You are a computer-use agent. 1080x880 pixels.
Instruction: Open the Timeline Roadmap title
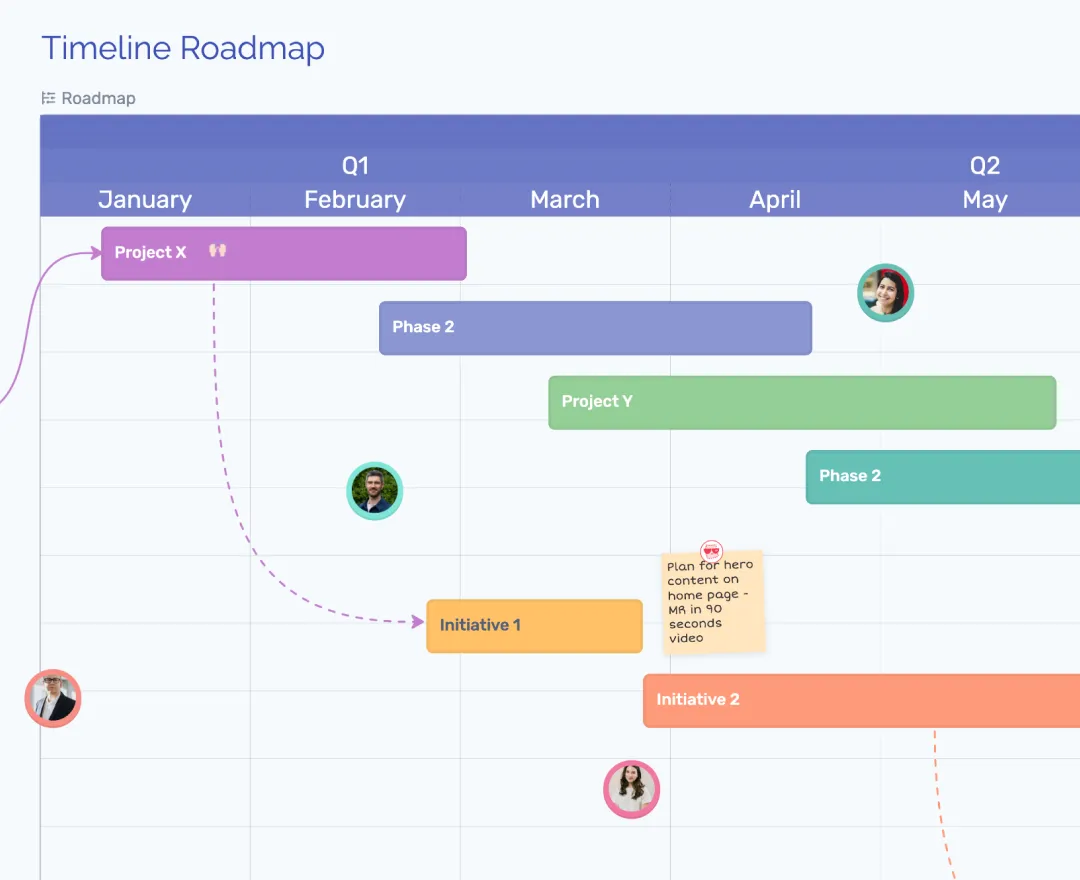click(x=182, y=47)
